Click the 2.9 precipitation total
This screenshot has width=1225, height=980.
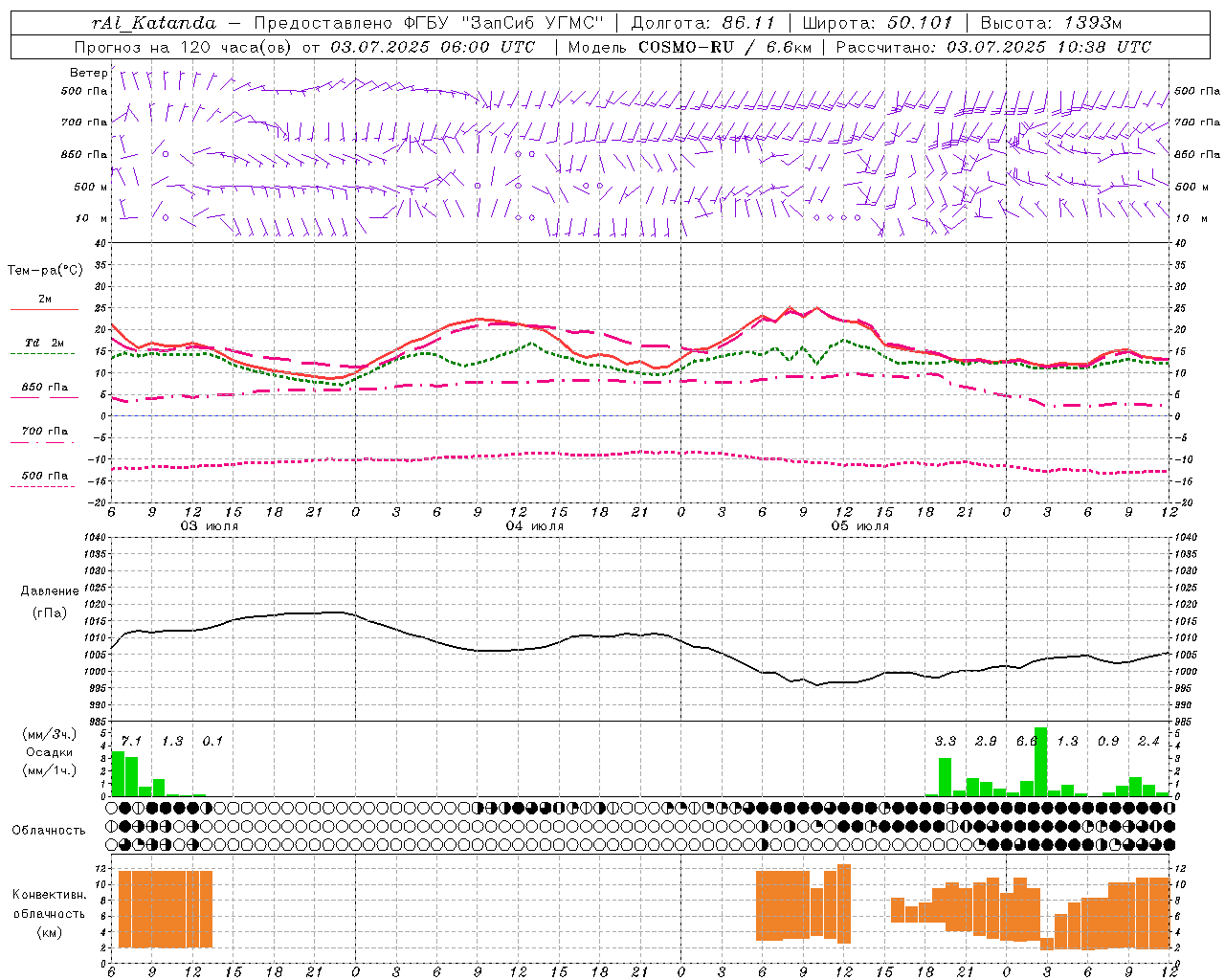(x=986, y=742)
